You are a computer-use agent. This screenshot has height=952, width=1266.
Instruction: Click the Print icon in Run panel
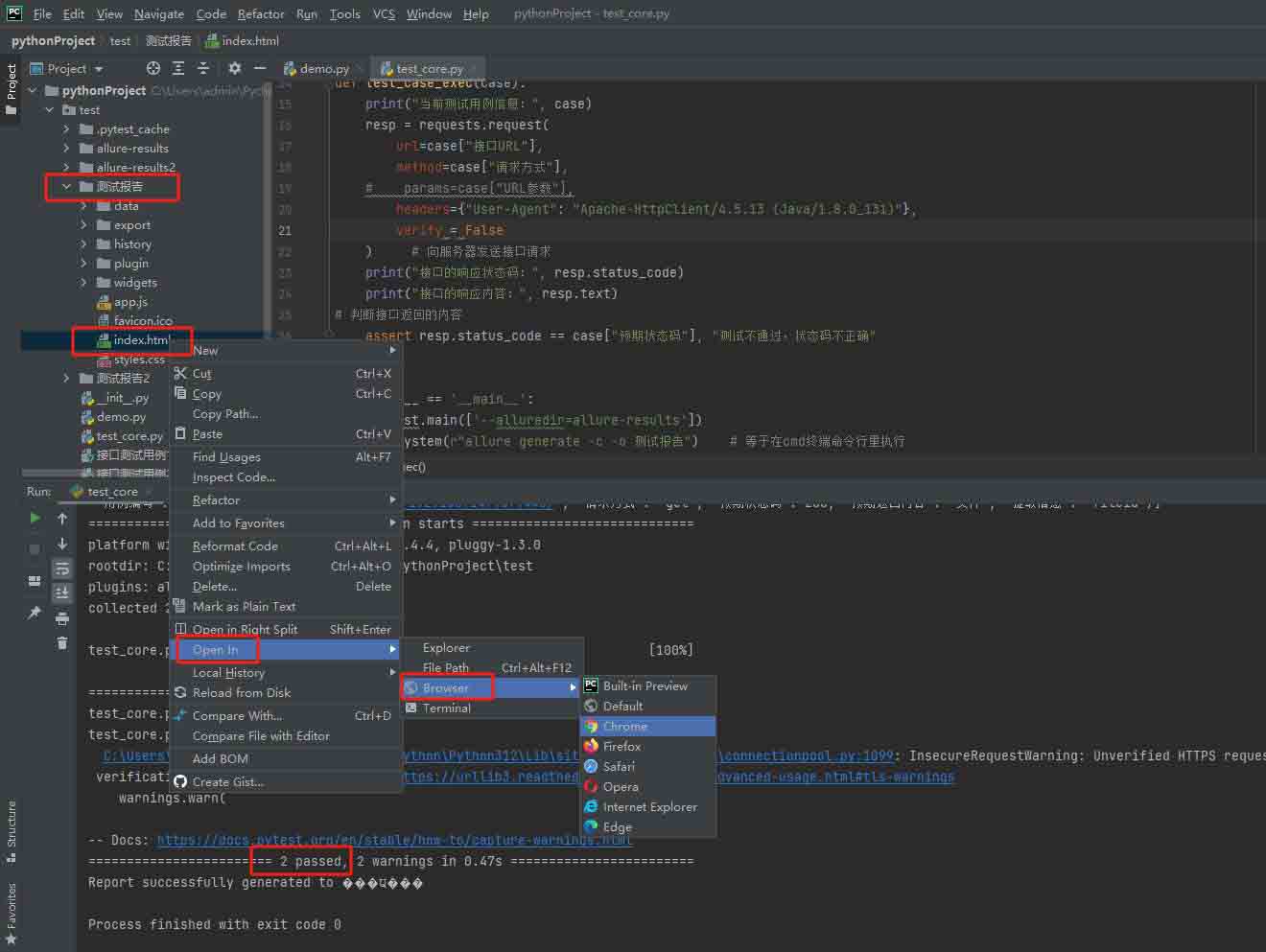[x=62, y=617]
